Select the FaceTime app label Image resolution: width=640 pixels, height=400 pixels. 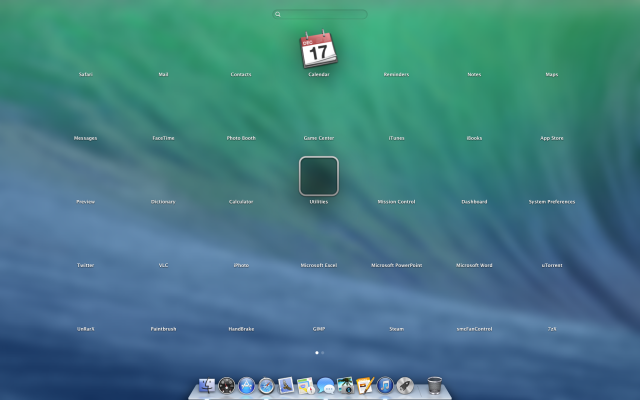tap(163, 138)
